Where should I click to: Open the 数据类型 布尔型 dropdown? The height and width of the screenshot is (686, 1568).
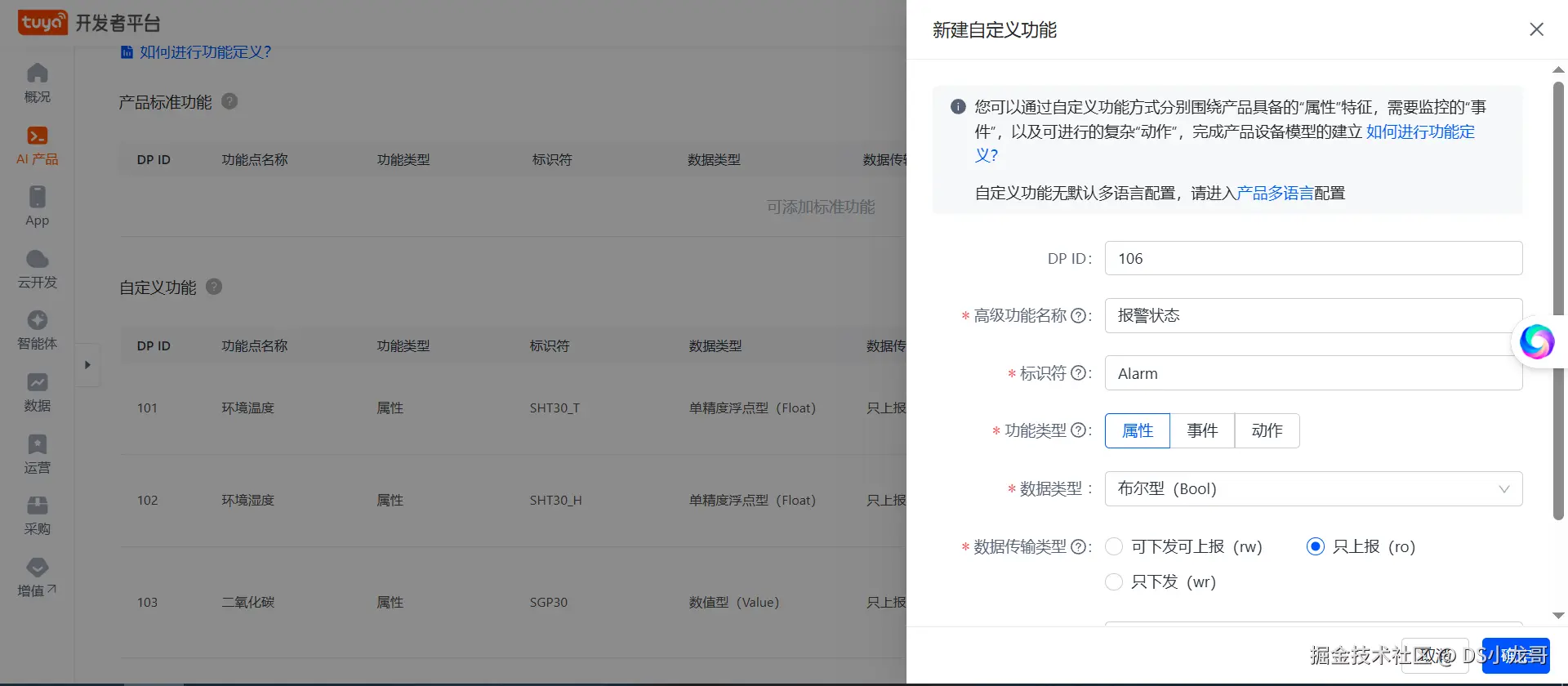coord(1313,488)
